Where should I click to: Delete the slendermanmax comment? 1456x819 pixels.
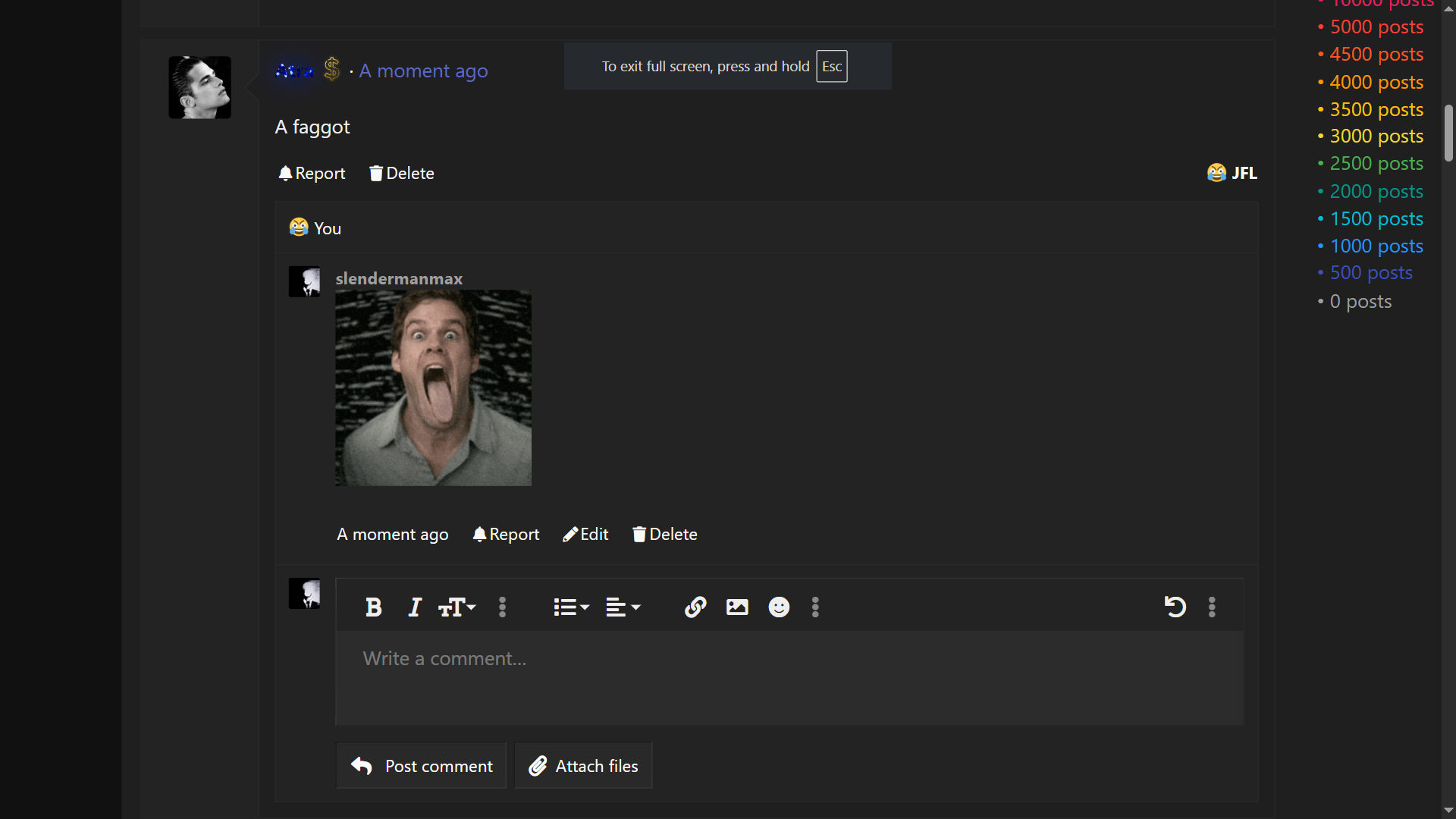pyautogui.click(x=665, y=535)
